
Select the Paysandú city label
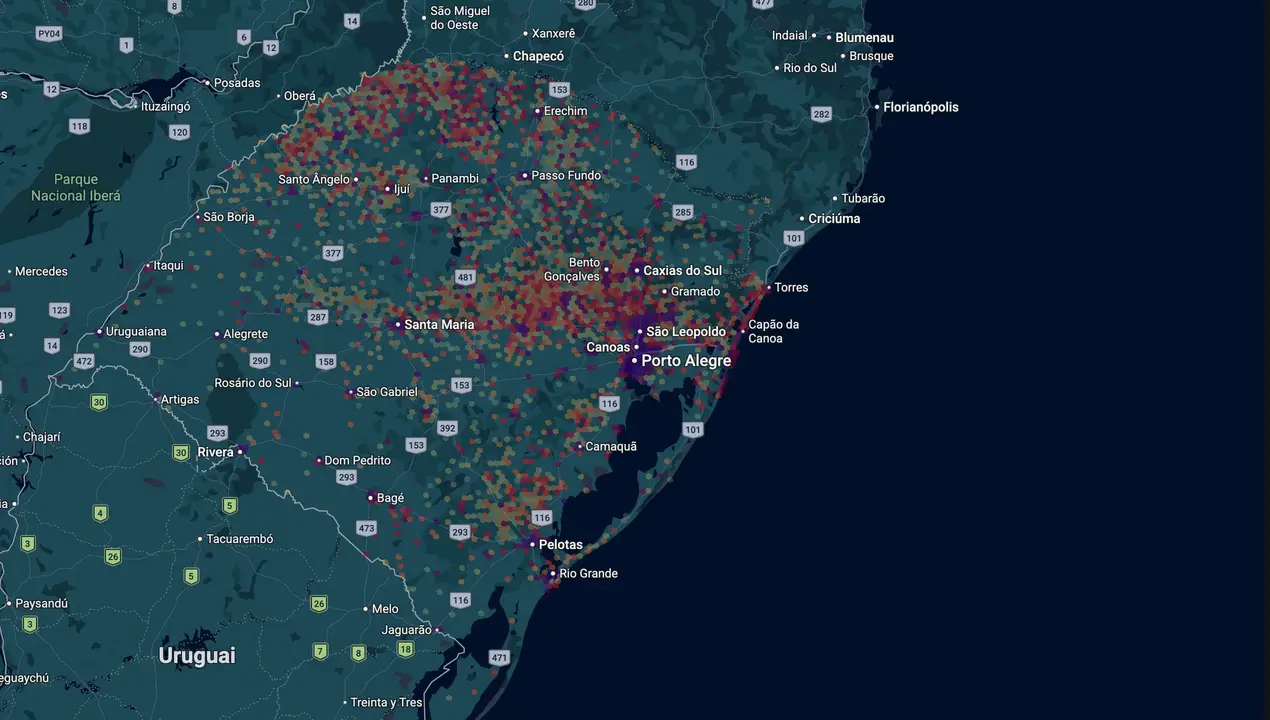(41, 604)
